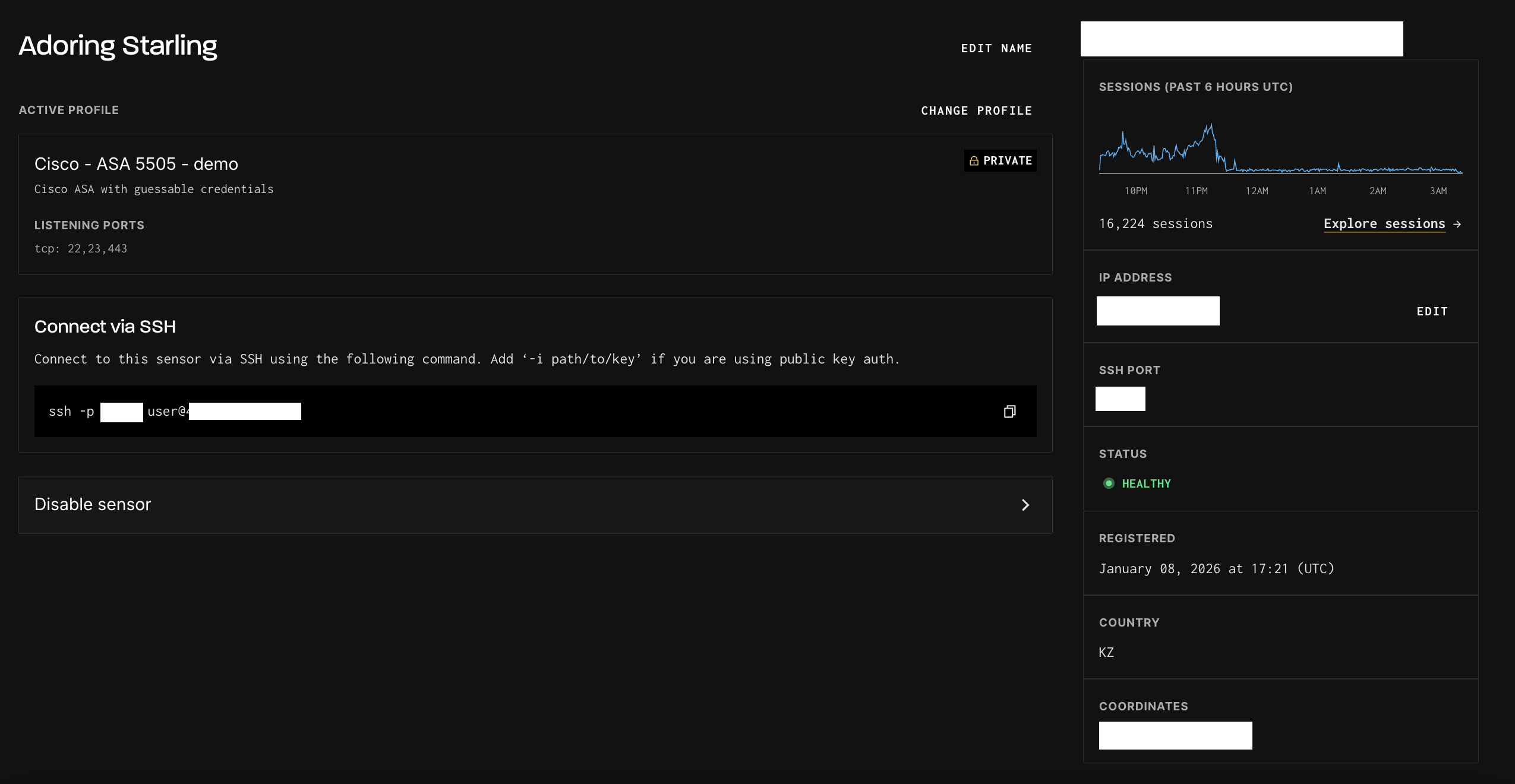
Task: Click the green healthy status indicator dot
Action: click(1109, 483)
